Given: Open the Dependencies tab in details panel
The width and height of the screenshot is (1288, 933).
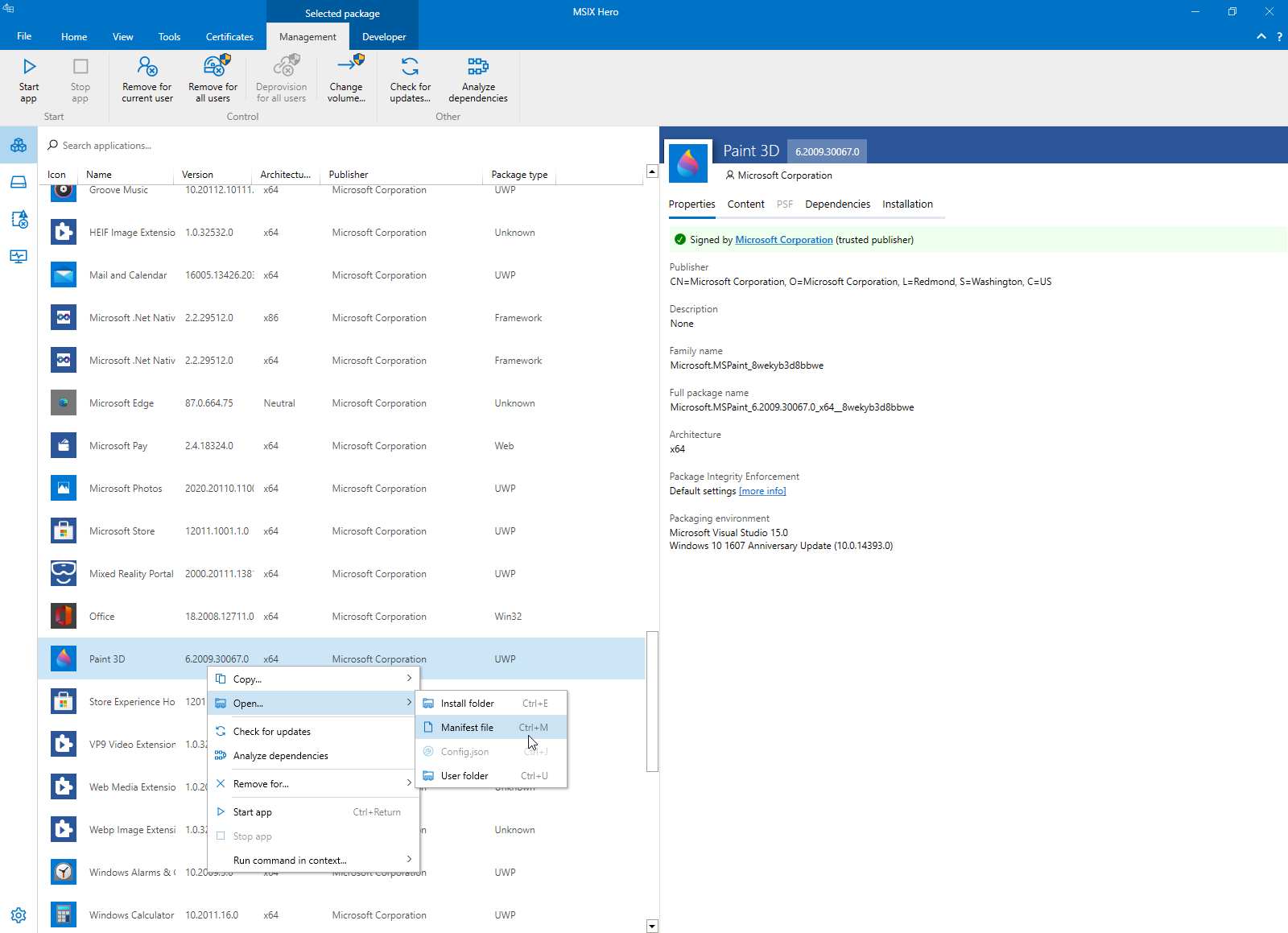Looking at the screenshot, I should pyautogui.click(x=837, y=204).
